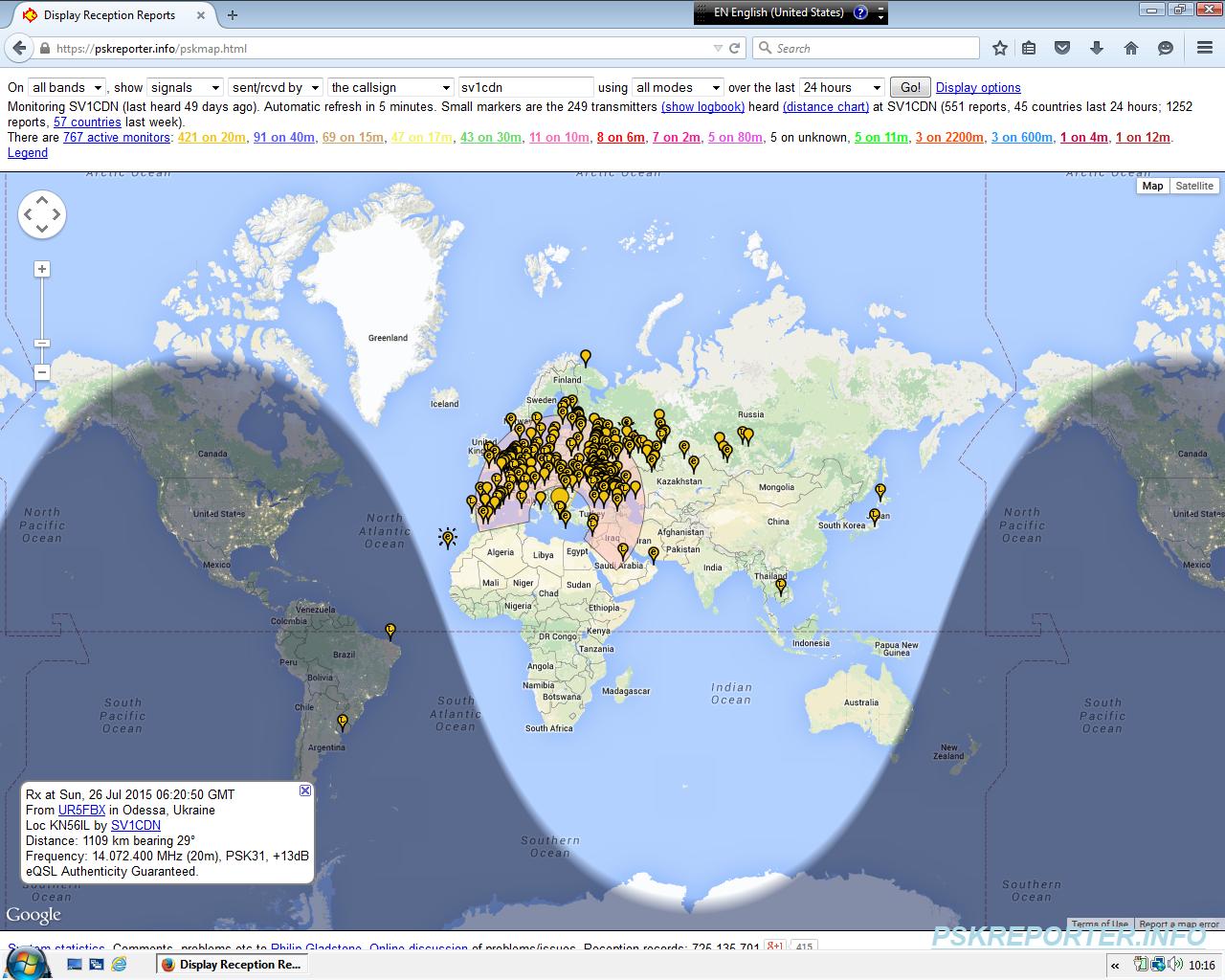
Task: Open the Display options link
Action: tap(978, 87)
